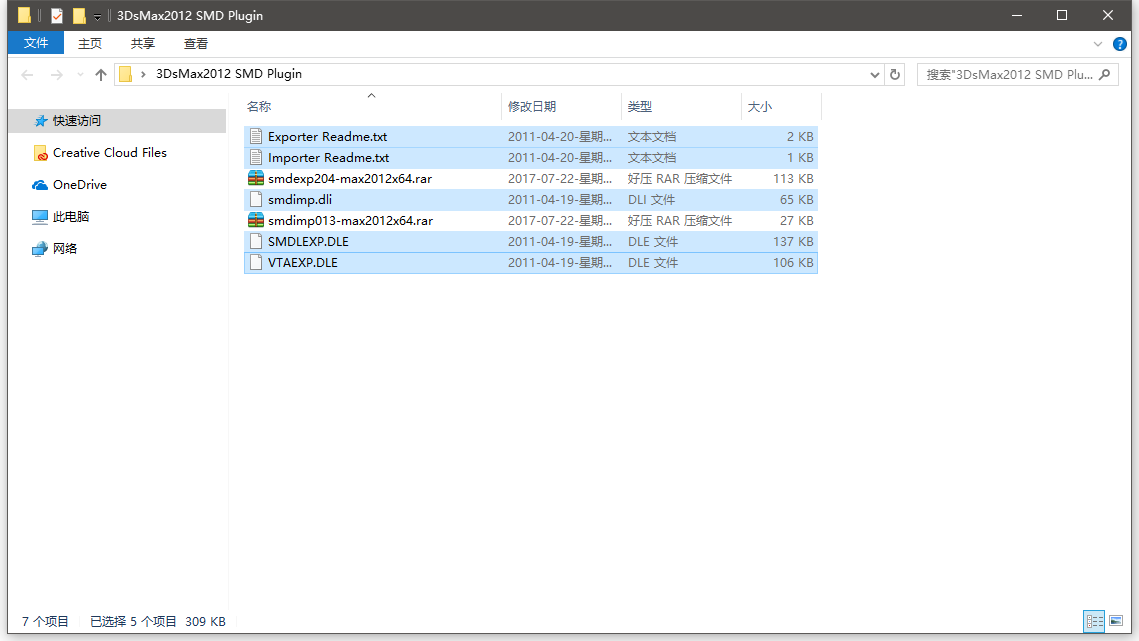The image size is (1139, 641).
Task: Click the Exporter Readme.txt document icon
Action: [x=256, y=137]
